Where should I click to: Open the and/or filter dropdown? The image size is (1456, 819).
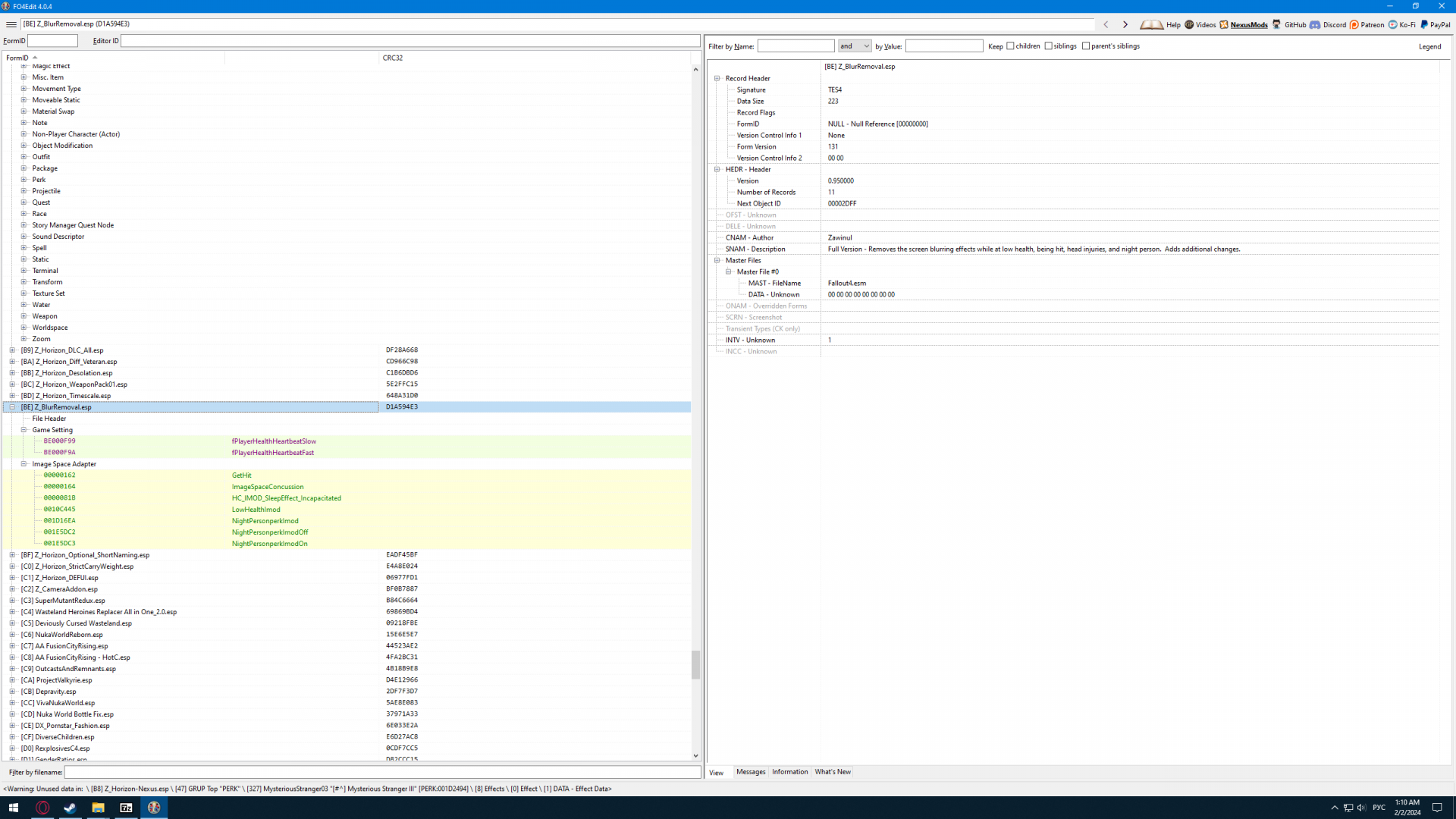(x=855, y=46)
